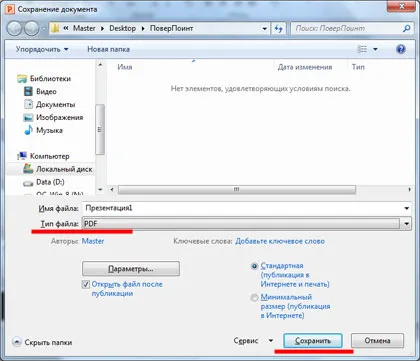Click the horizontal scrollbar thumb in file list
The height and width of the screenshot is (361, 420).
237,189
